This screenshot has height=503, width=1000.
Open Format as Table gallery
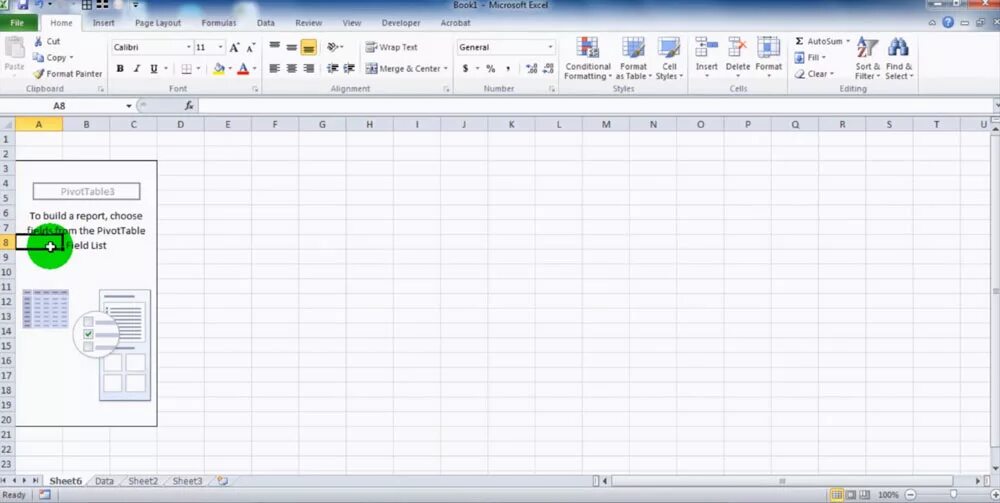633,58
